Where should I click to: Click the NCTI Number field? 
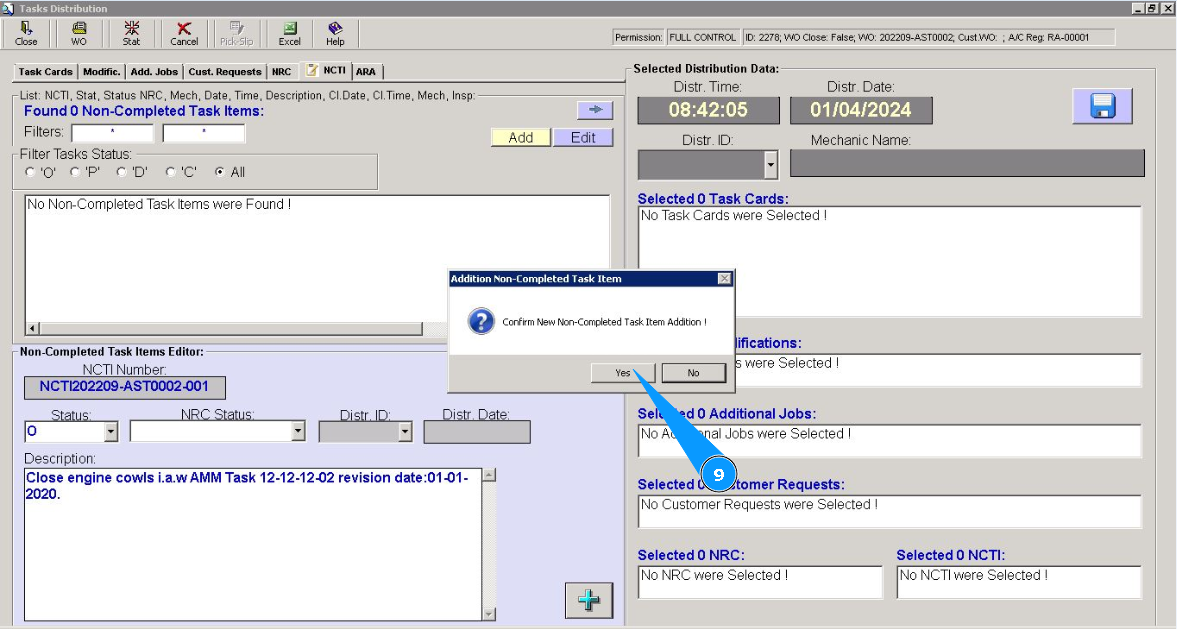[125, 387]
